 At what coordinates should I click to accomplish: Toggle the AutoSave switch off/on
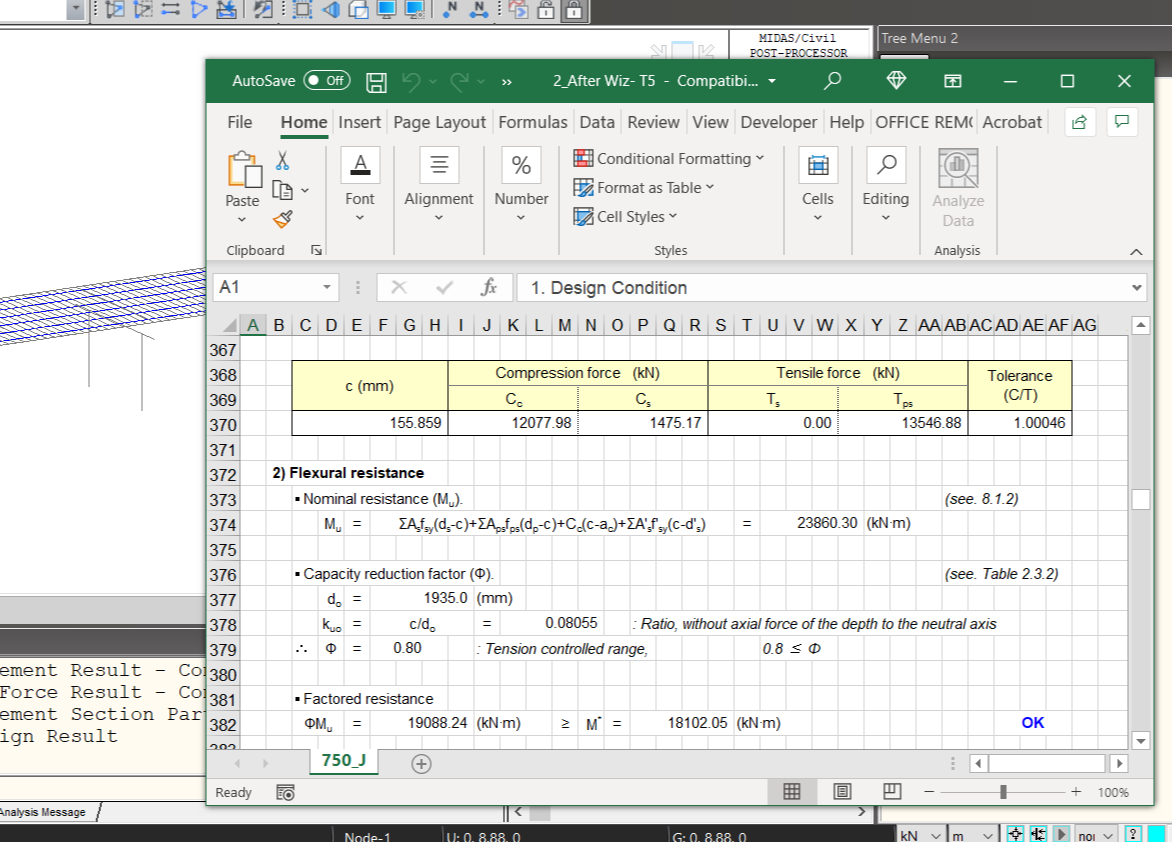click(x=327, y=81)
